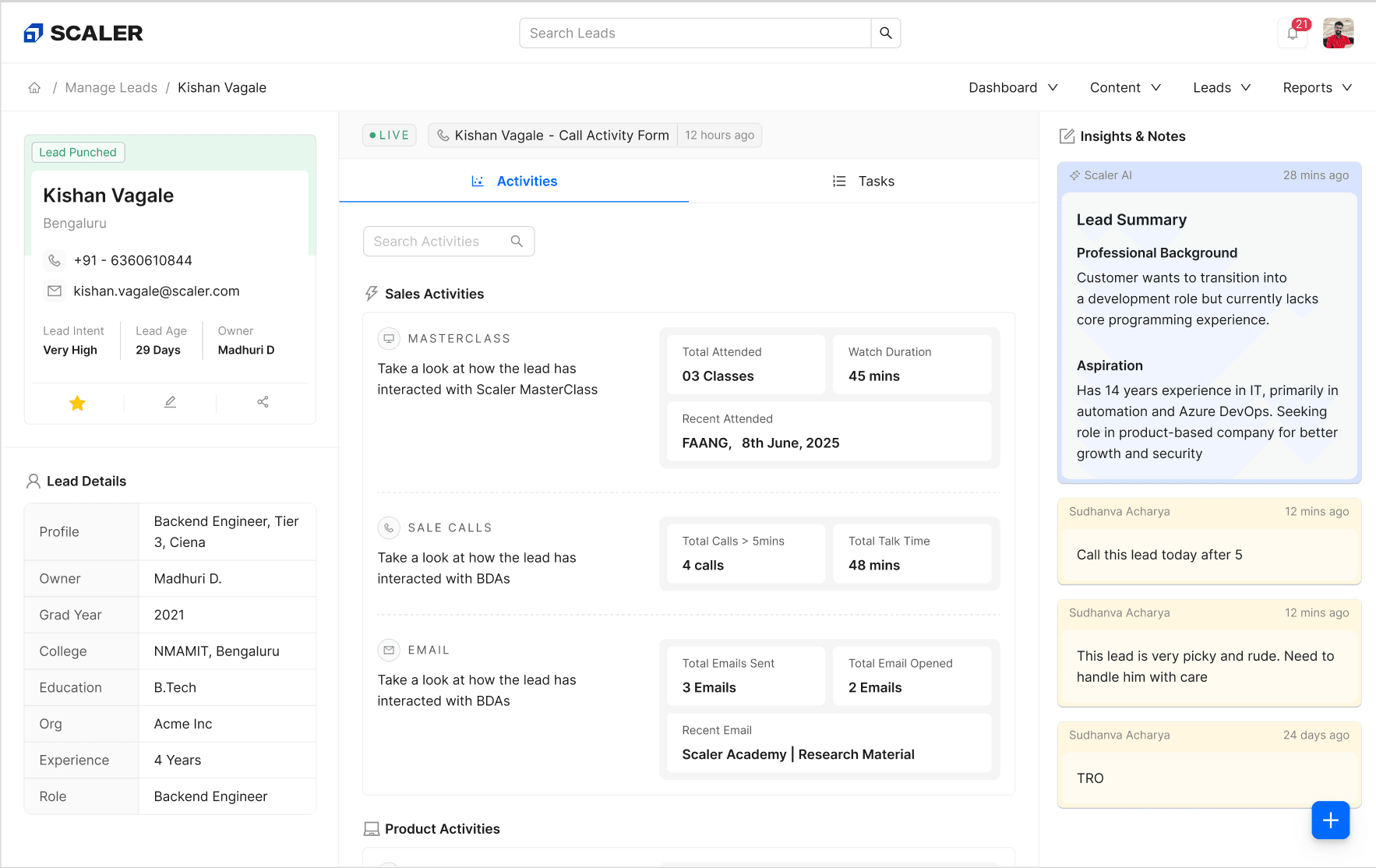Expand the Dashboard menu

pos(1013,87)
